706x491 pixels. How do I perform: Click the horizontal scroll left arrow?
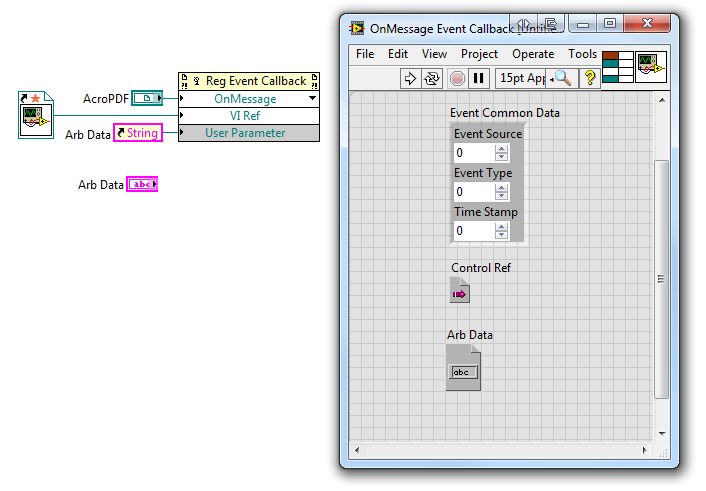click(x=357, y=450)
